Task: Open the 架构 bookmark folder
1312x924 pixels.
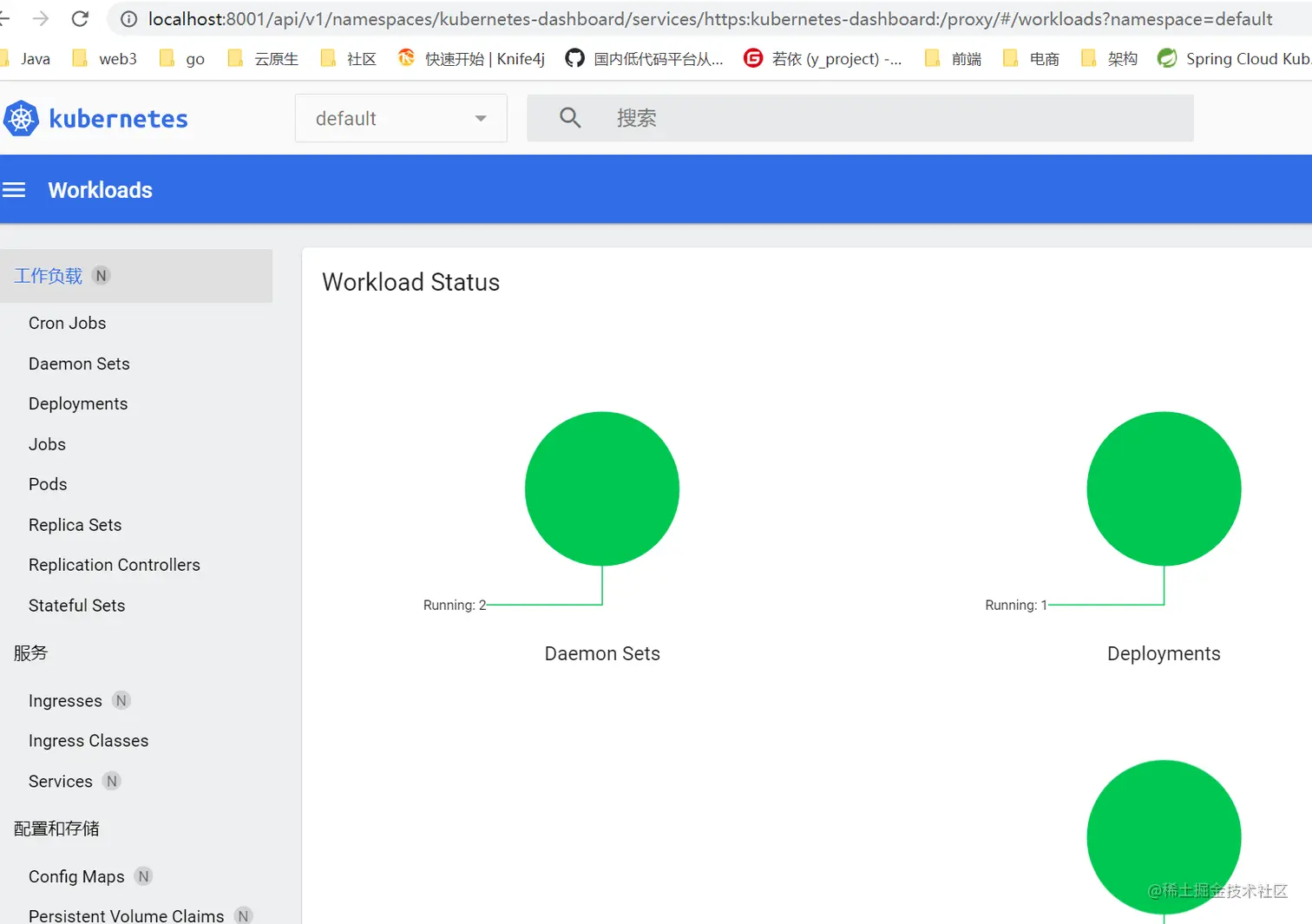Action: coord(1109,58)
